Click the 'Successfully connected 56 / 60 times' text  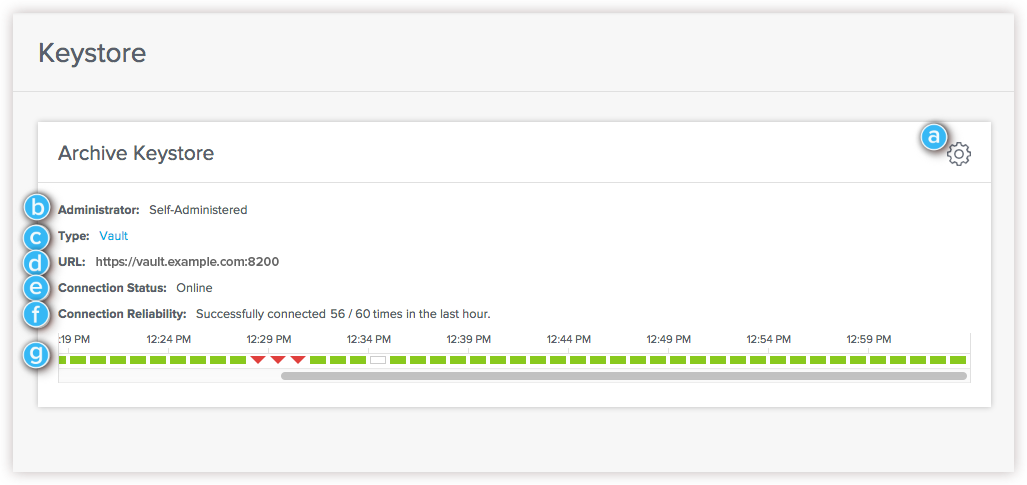pyautogui.click(x=343, y=314)
